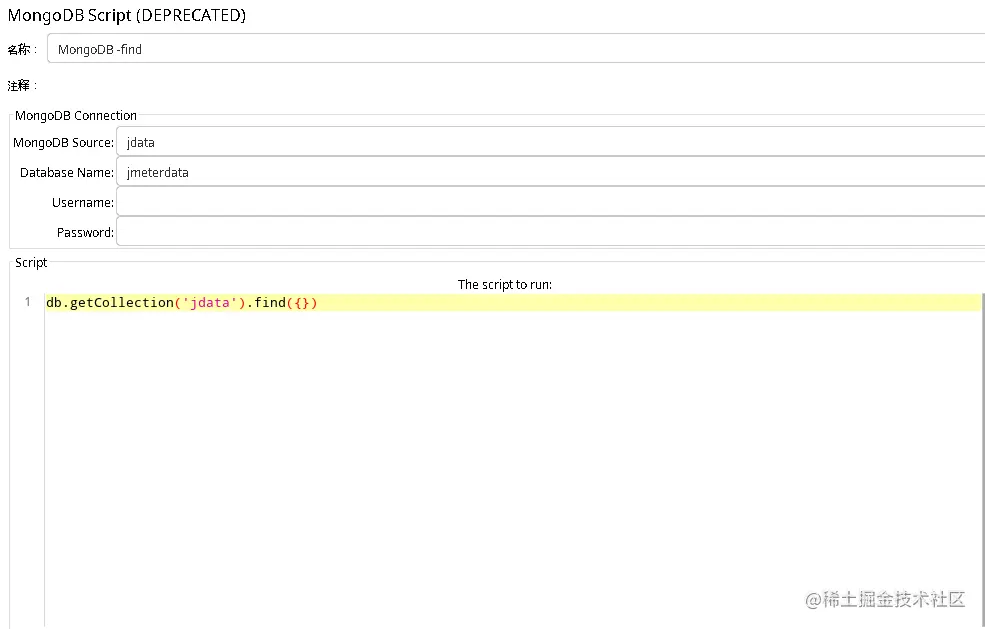Click the Script panel group label
Image resolution: width=985 pixels, height=629 pixels.
pos(30,262)
